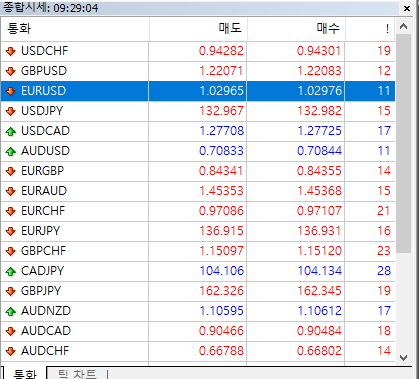Image resolution: width=419 pixels, height=379 pixels.
Task: Sort by the 매도 column header
Action: pos(198,29)
